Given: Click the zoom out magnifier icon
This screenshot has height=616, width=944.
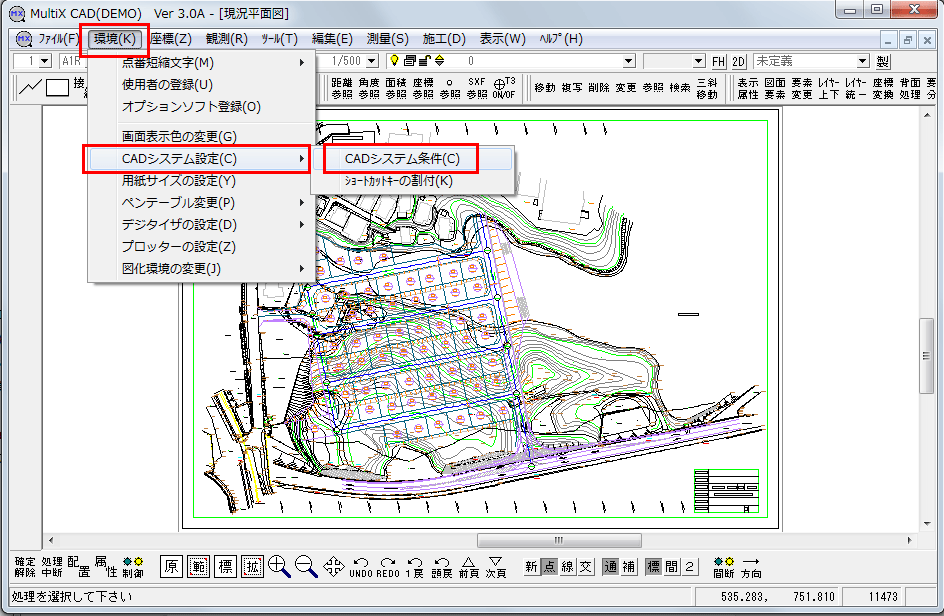Looking at the screenshot, I should (x=306, y=567).
